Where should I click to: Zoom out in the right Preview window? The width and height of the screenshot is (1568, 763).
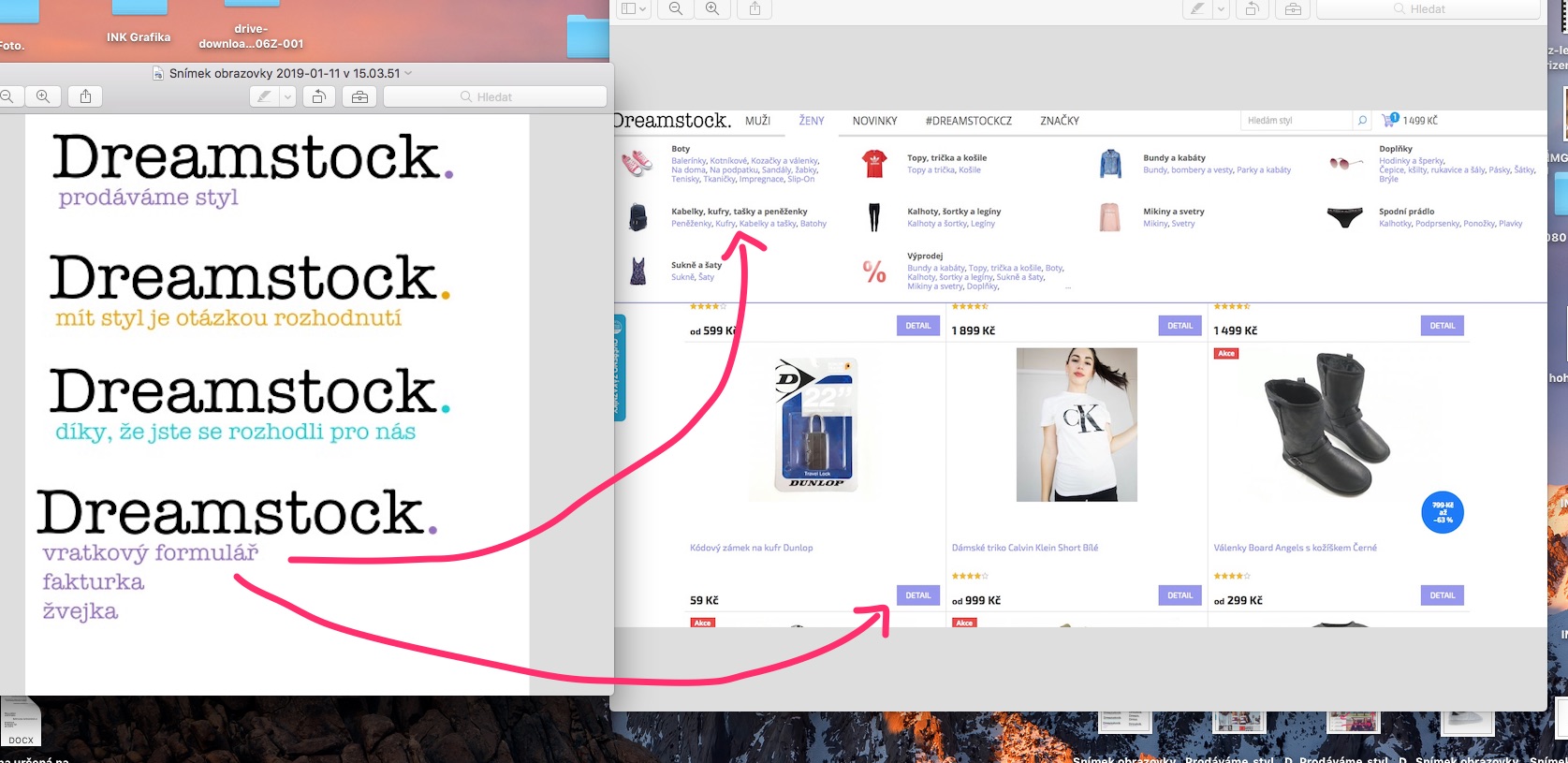[x=676, y=8]
